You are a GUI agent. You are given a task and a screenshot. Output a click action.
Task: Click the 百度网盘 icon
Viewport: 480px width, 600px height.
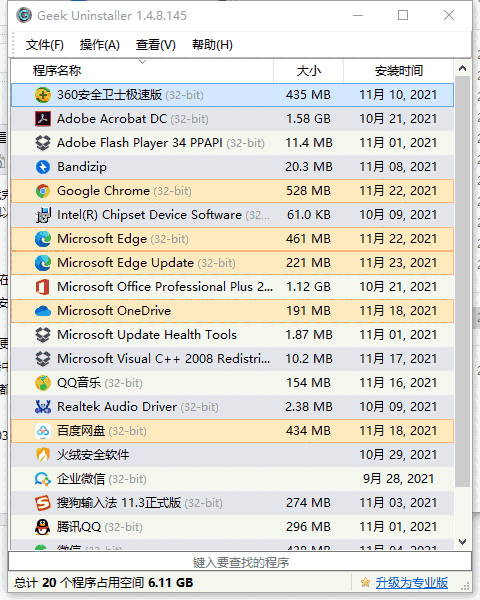(43, 431)
